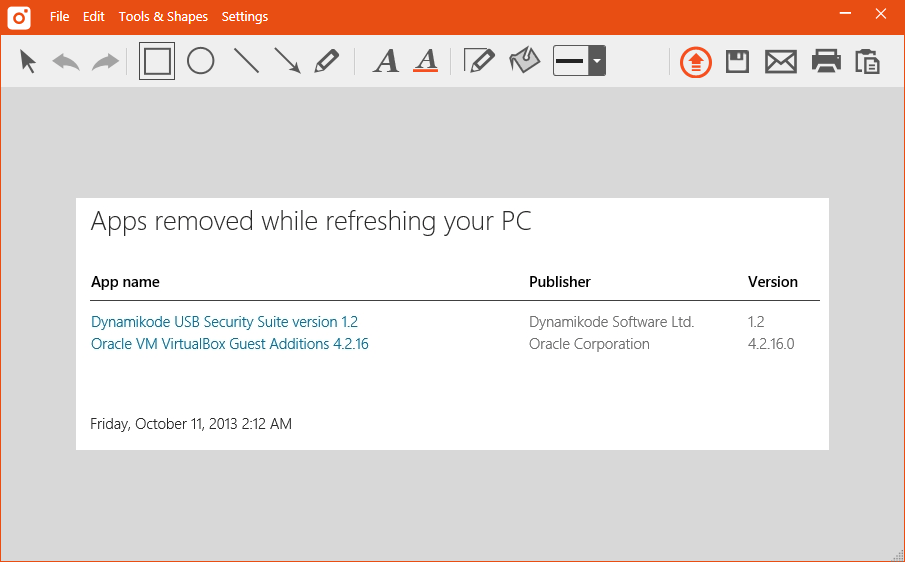This screenshot has width=905, height=562.
Task: Click Dynamikode Software Ltd. publisher text
Action: coord(611,321)
